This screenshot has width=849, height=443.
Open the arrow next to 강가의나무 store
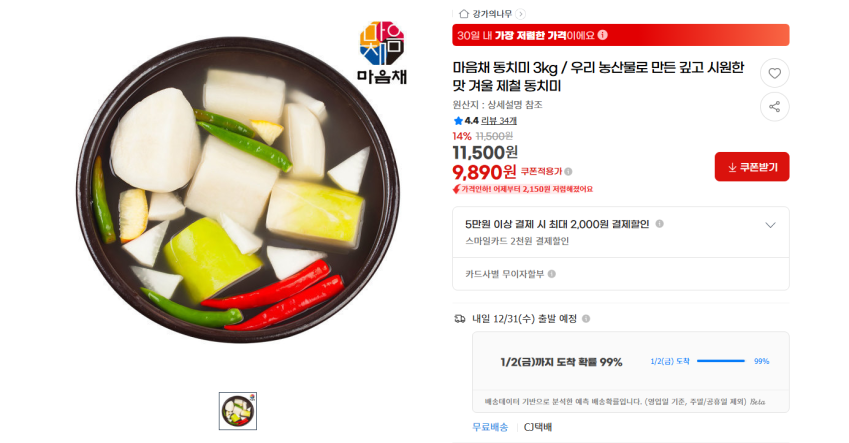pos(520,14)
